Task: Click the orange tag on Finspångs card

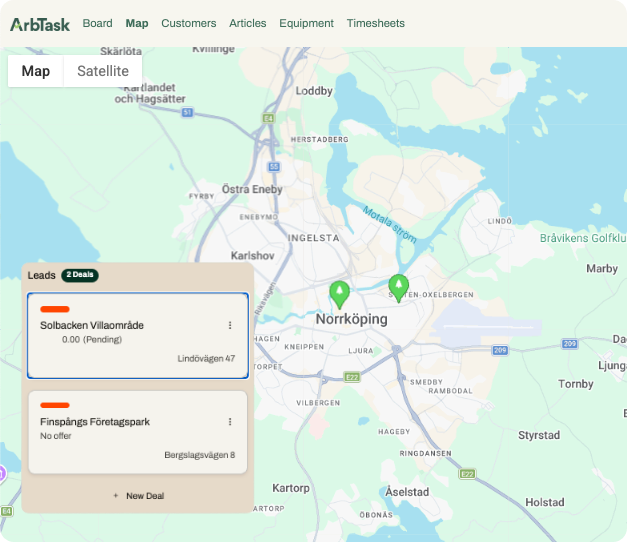Action: (55, 405)
